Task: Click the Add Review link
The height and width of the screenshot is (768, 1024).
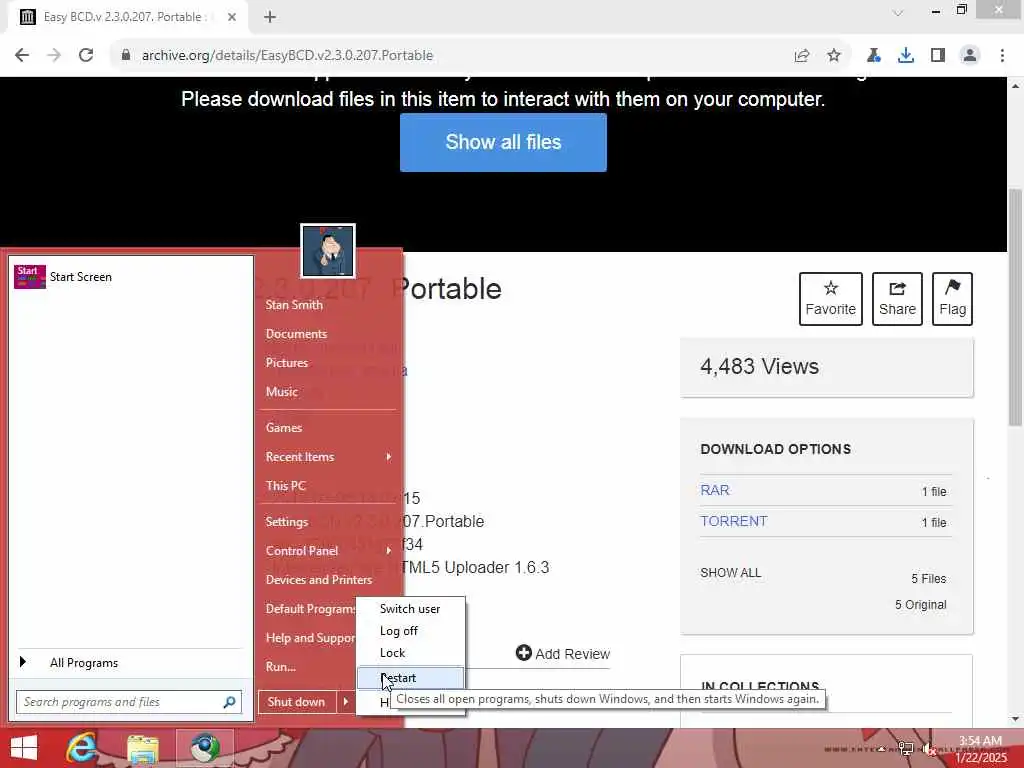Action: coord(562,653)
